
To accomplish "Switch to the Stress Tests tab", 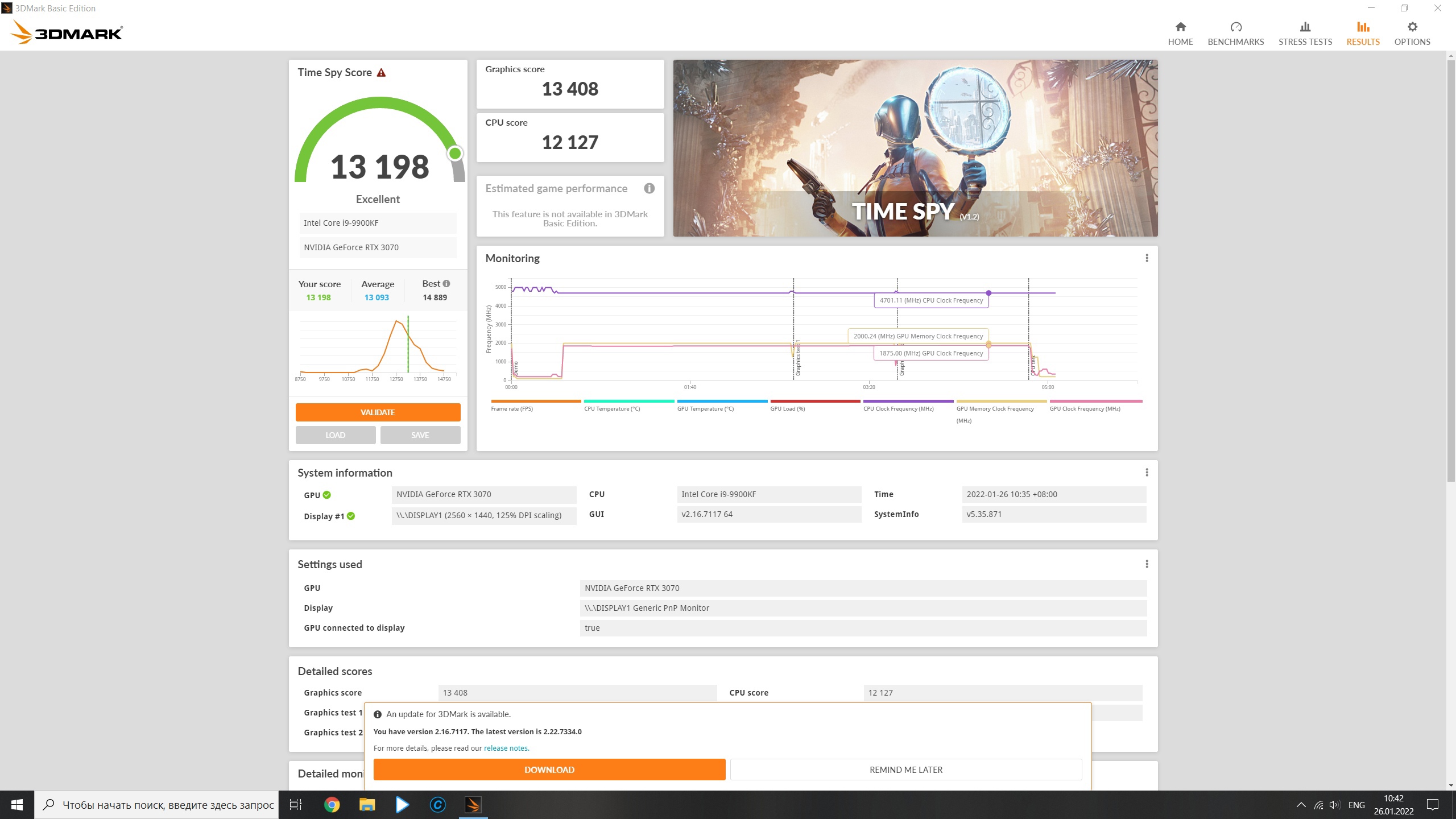I will 1305,33.
